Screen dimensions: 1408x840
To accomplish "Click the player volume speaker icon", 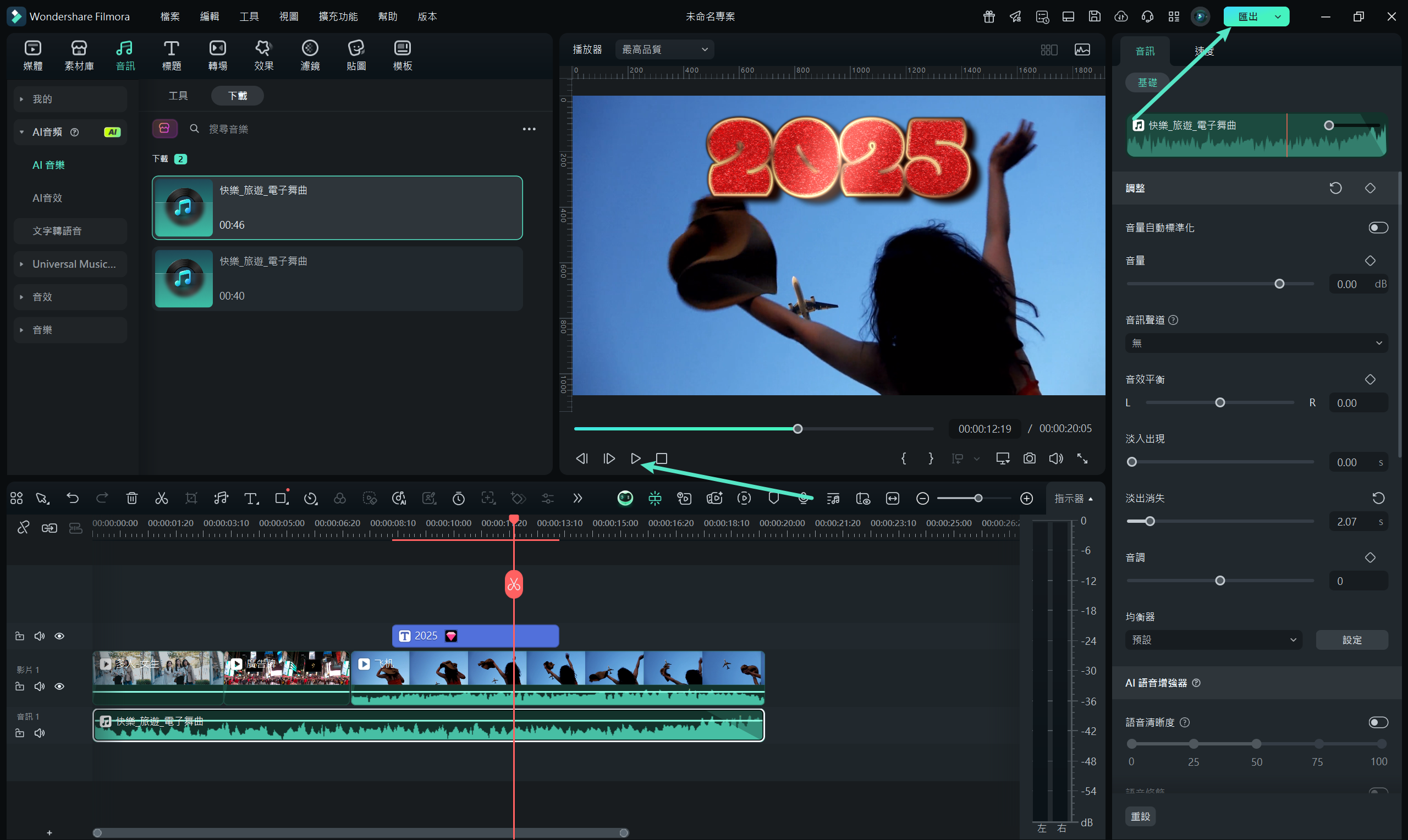I will 1056,458.
